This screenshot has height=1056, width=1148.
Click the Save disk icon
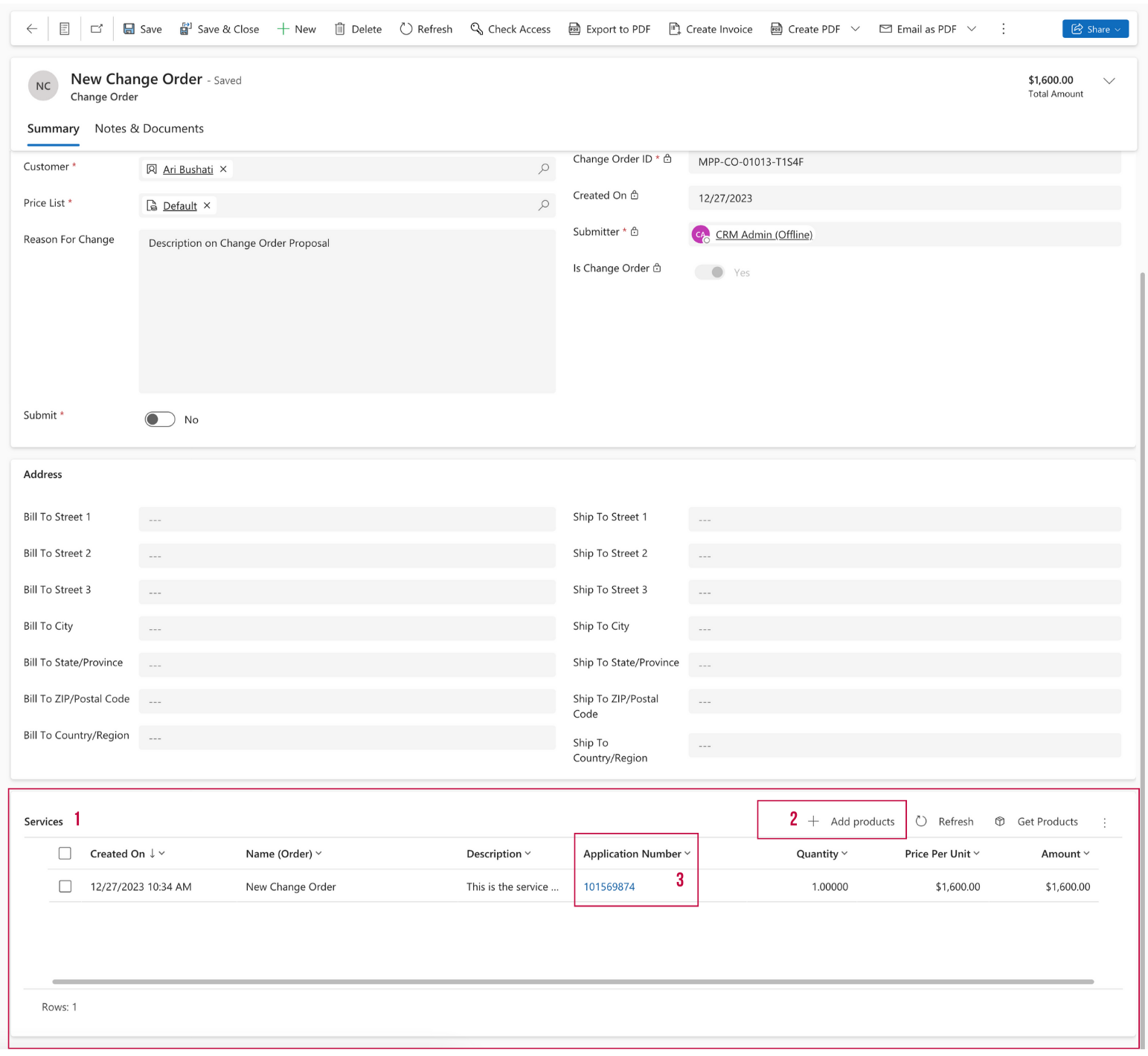pyautogui.click(x=129, y=29)
